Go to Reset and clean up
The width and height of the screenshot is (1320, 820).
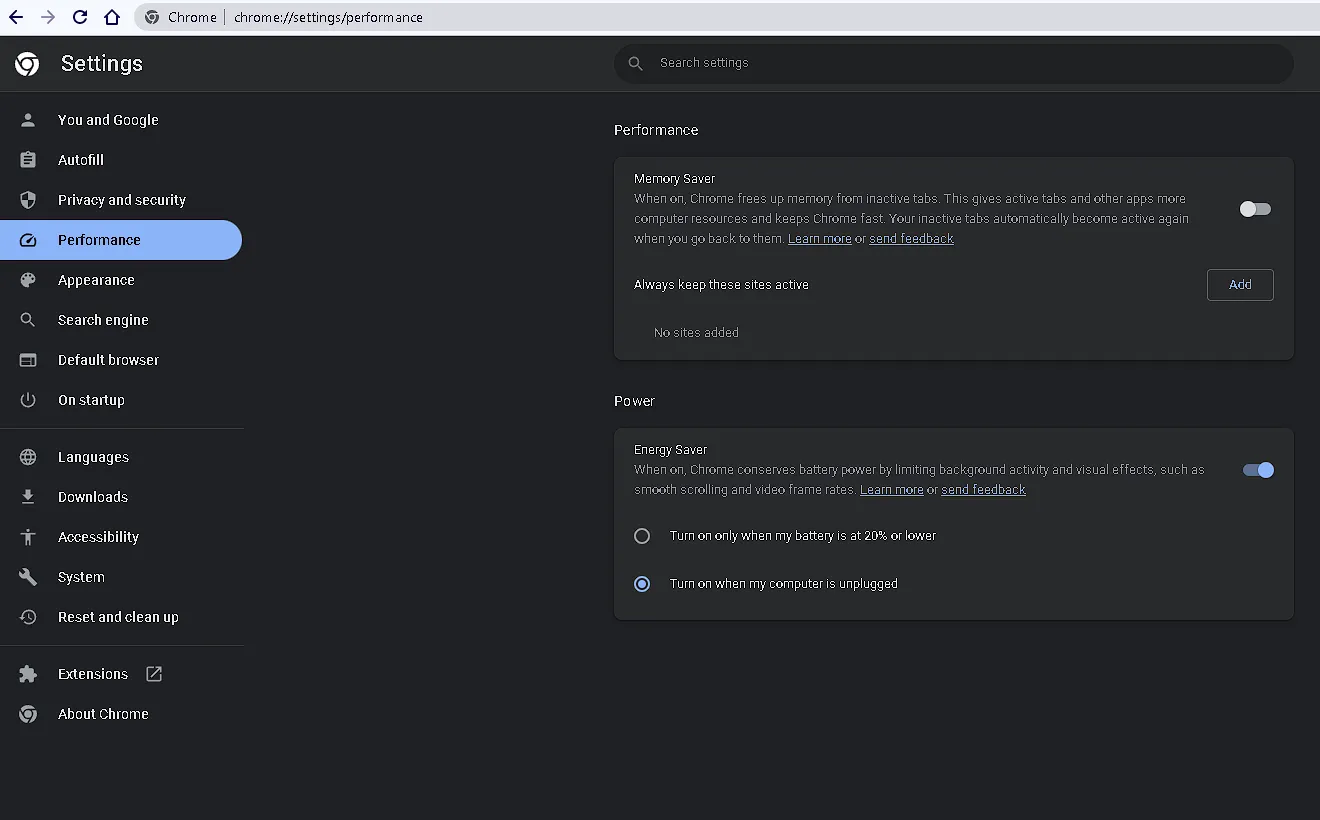[118, 617]
